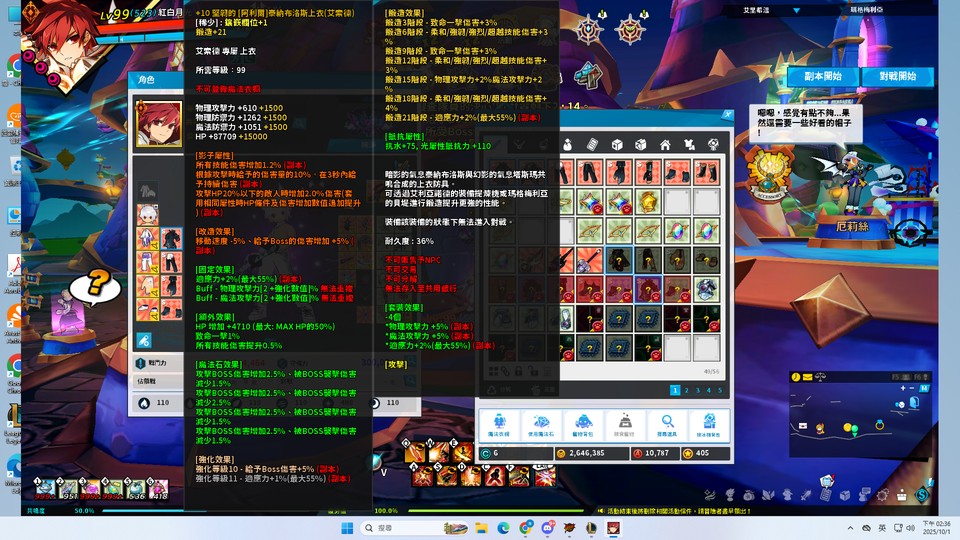Go to inventory page 5
Viewport: 960px width, 540px height.
coord(721,390)
